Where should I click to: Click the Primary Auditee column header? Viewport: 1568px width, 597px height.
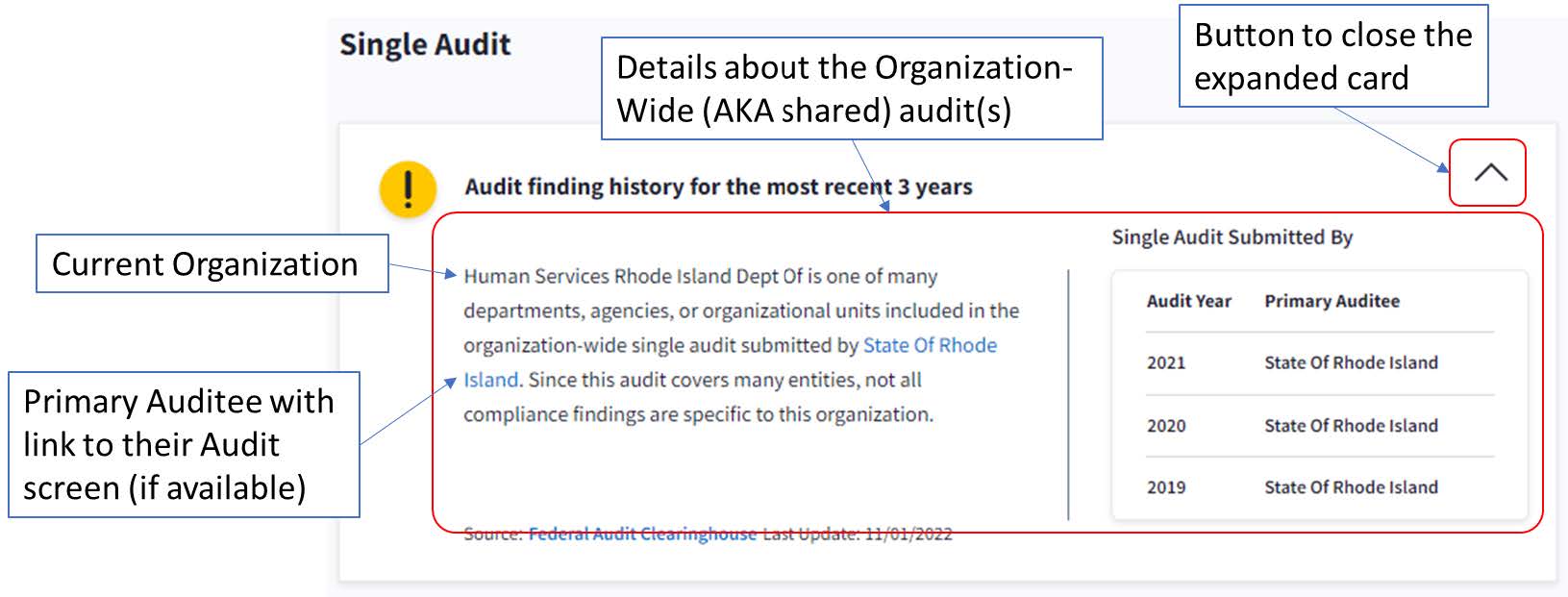point(1332,302)
